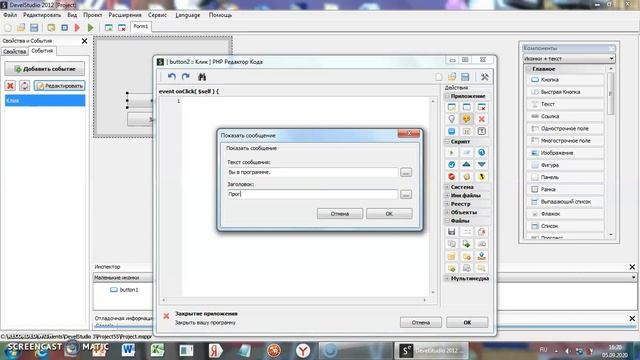640x360 pixels.
Task: Pick Выпадающий список component
Action: click(x=565, y=201)
